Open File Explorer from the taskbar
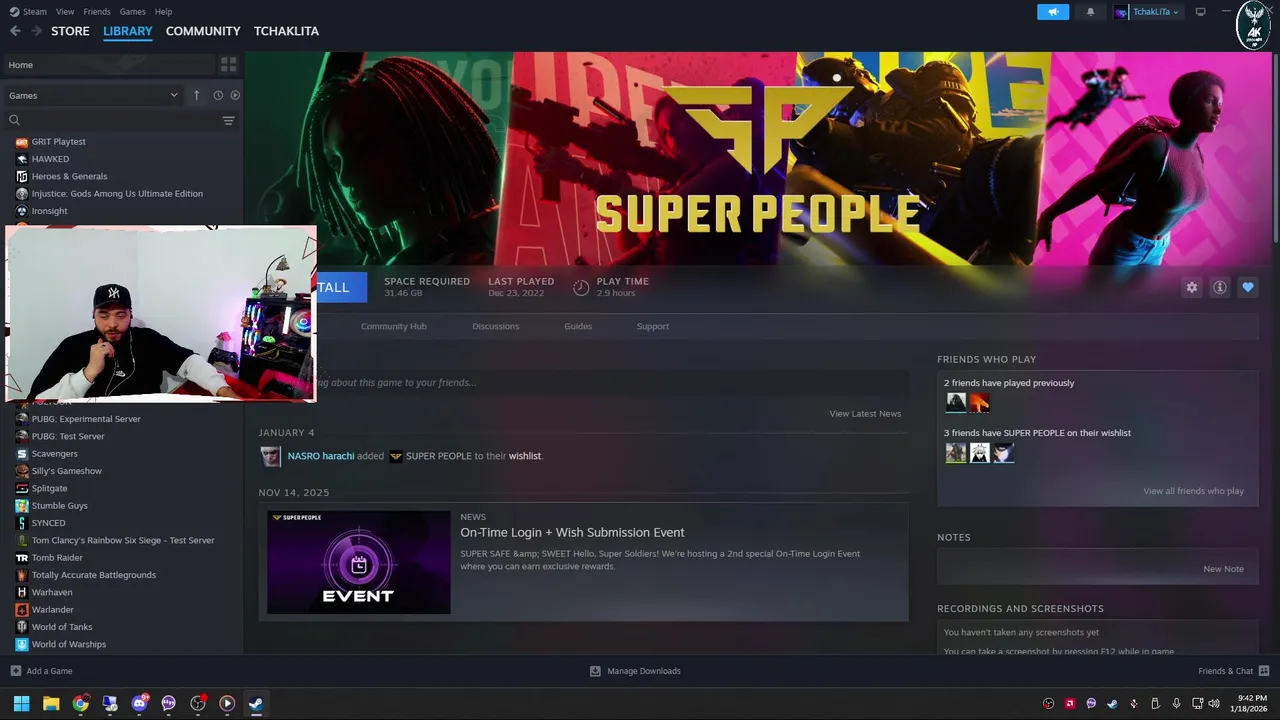This screenshot has height=720, width=1280. 51,703
